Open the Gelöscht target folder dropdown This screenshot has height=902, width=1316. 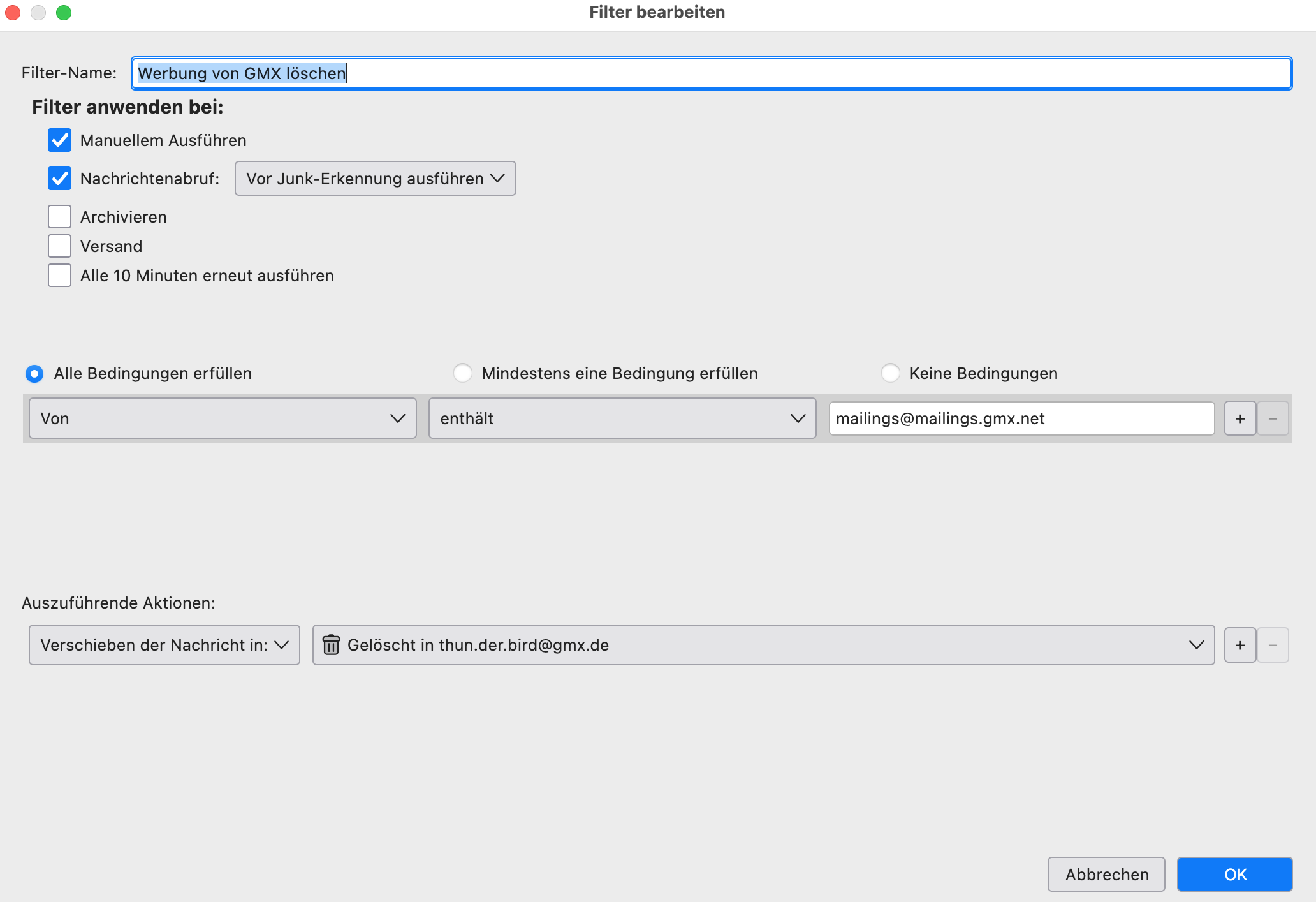click(763, 645)
